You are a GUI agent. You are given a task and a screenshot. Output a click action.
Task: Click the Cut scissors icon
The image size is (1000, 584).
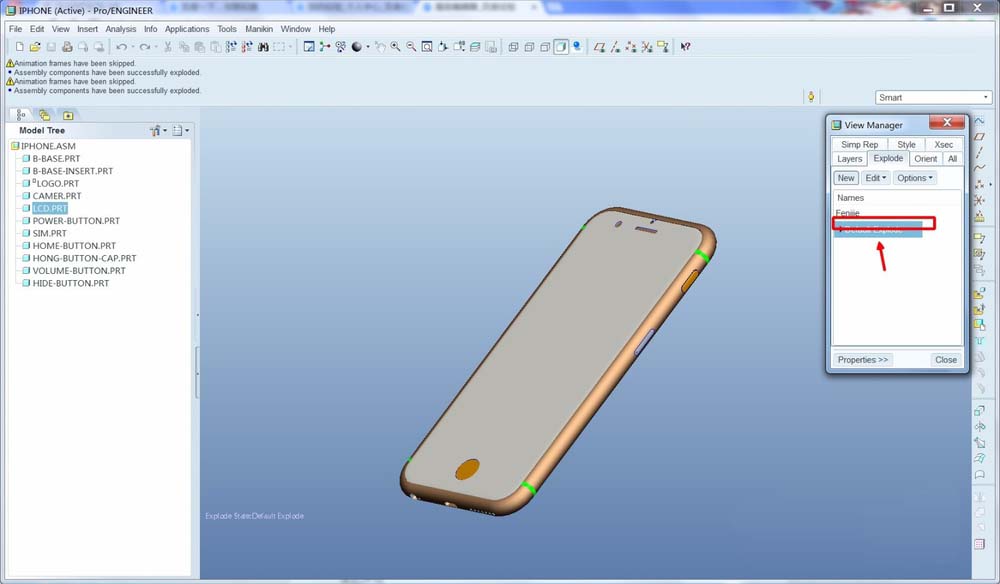pyautogui.click(x=168, y=47)
